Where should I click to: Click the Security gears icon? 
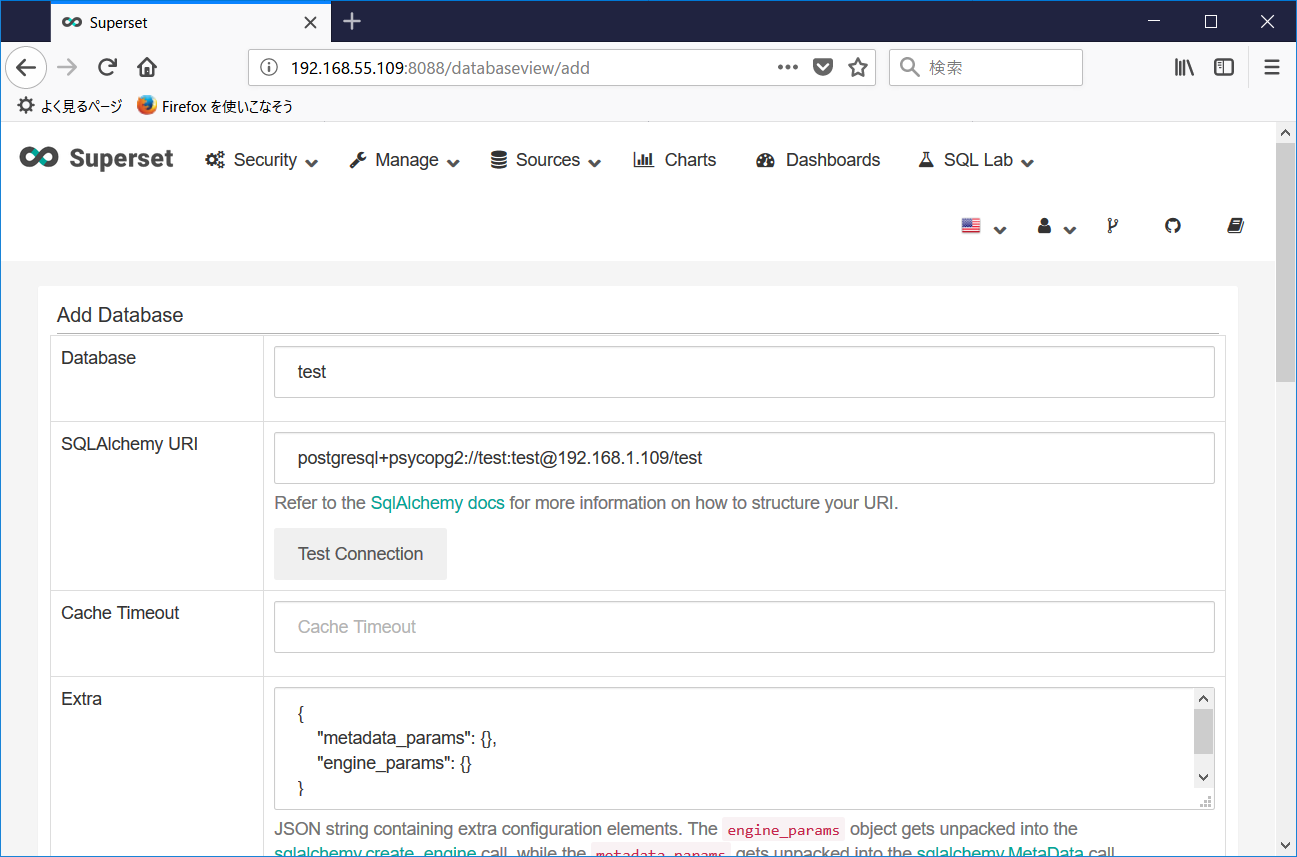point(213,159)
